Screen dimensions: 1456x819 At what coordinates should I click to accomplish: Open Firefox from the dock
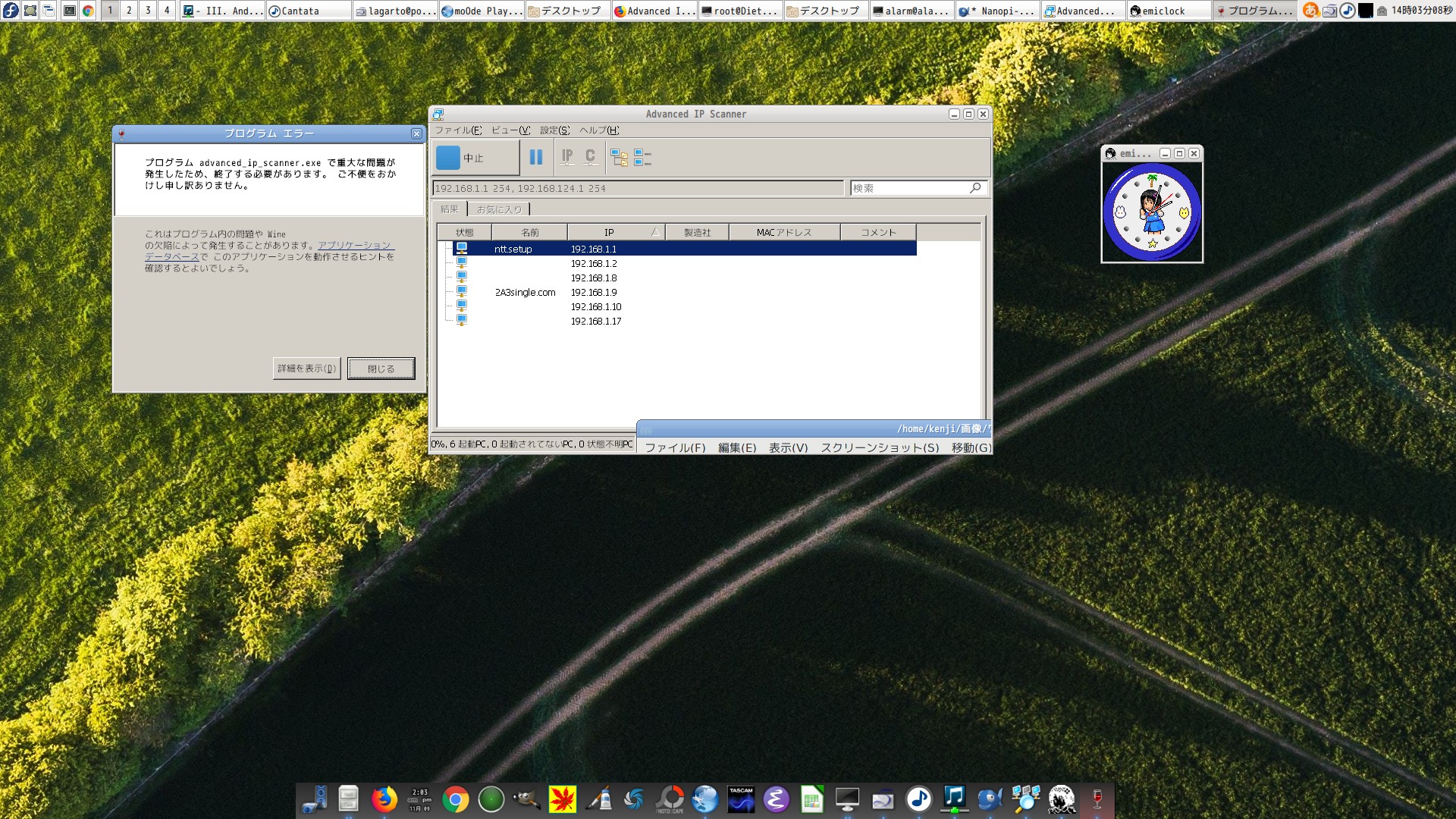[x=384, y=800]
